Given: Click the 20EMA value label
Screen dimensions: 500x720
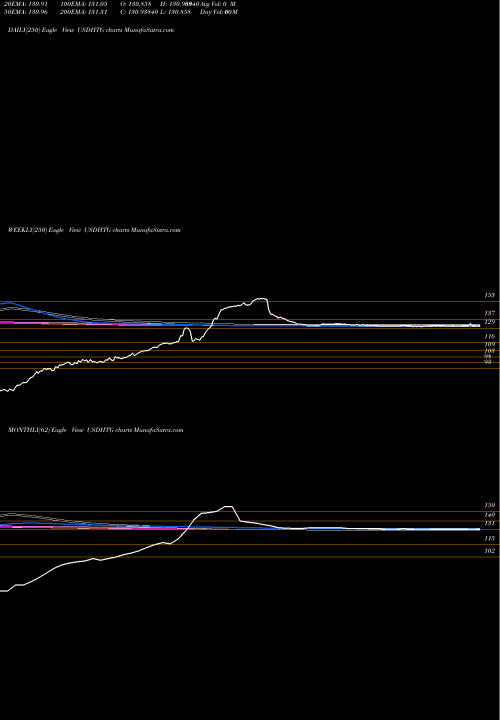Looking at the screenshot, I should point(24,4).
